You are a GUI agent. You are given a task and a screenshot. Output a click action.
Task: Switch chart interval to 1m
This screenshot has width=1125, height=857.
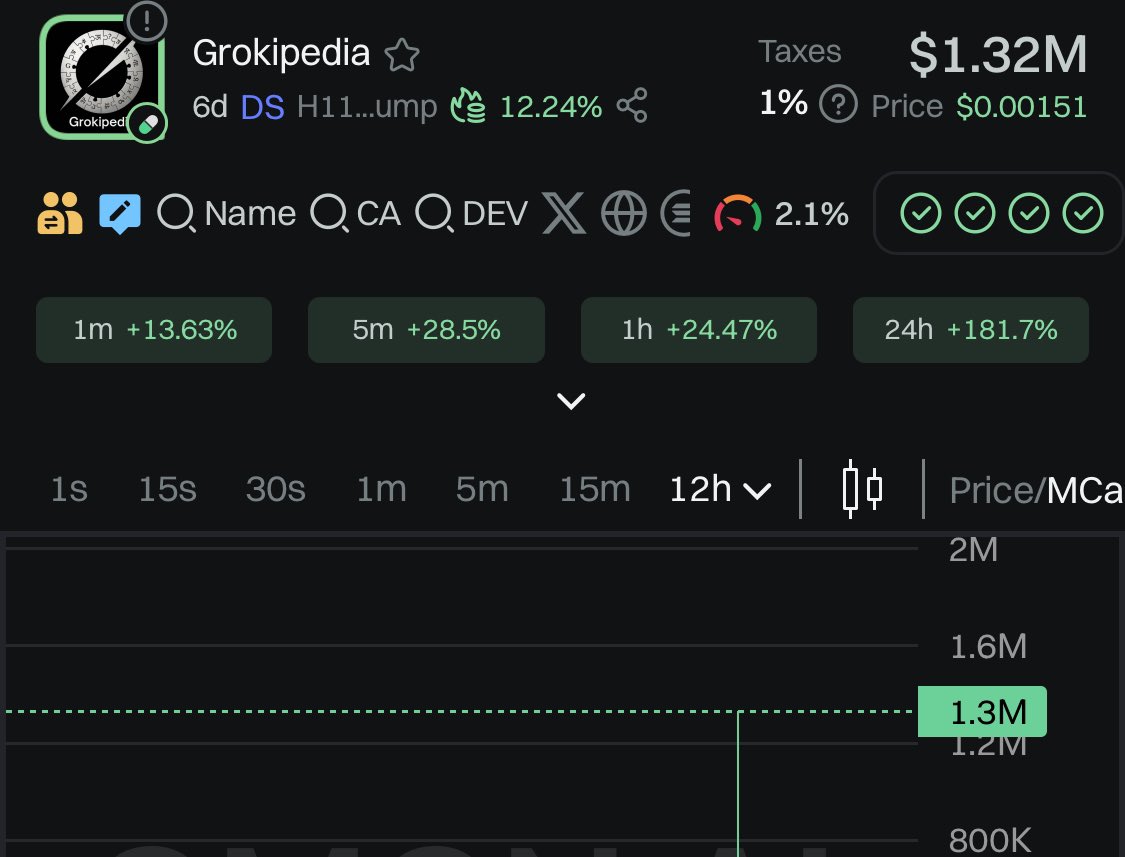click(382, 490)
